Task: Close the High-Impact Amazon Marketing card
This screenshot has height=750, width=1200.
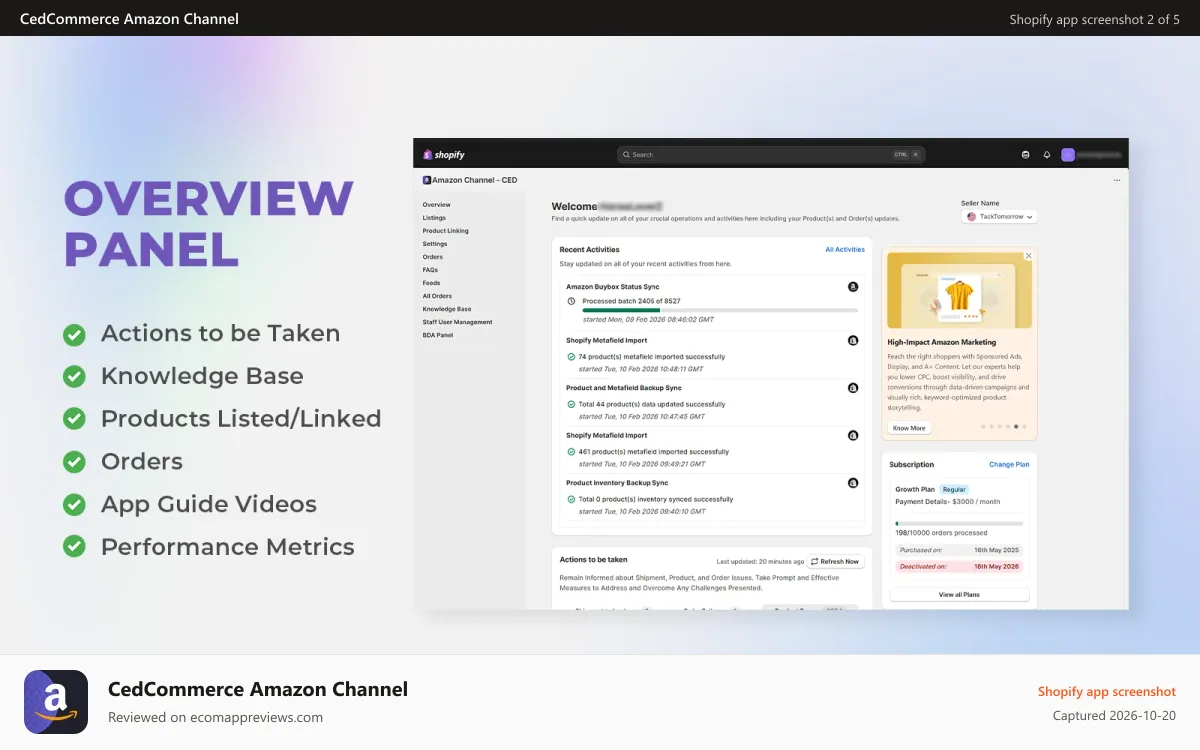Action: pyautogui.click(x=1028, y=256)
